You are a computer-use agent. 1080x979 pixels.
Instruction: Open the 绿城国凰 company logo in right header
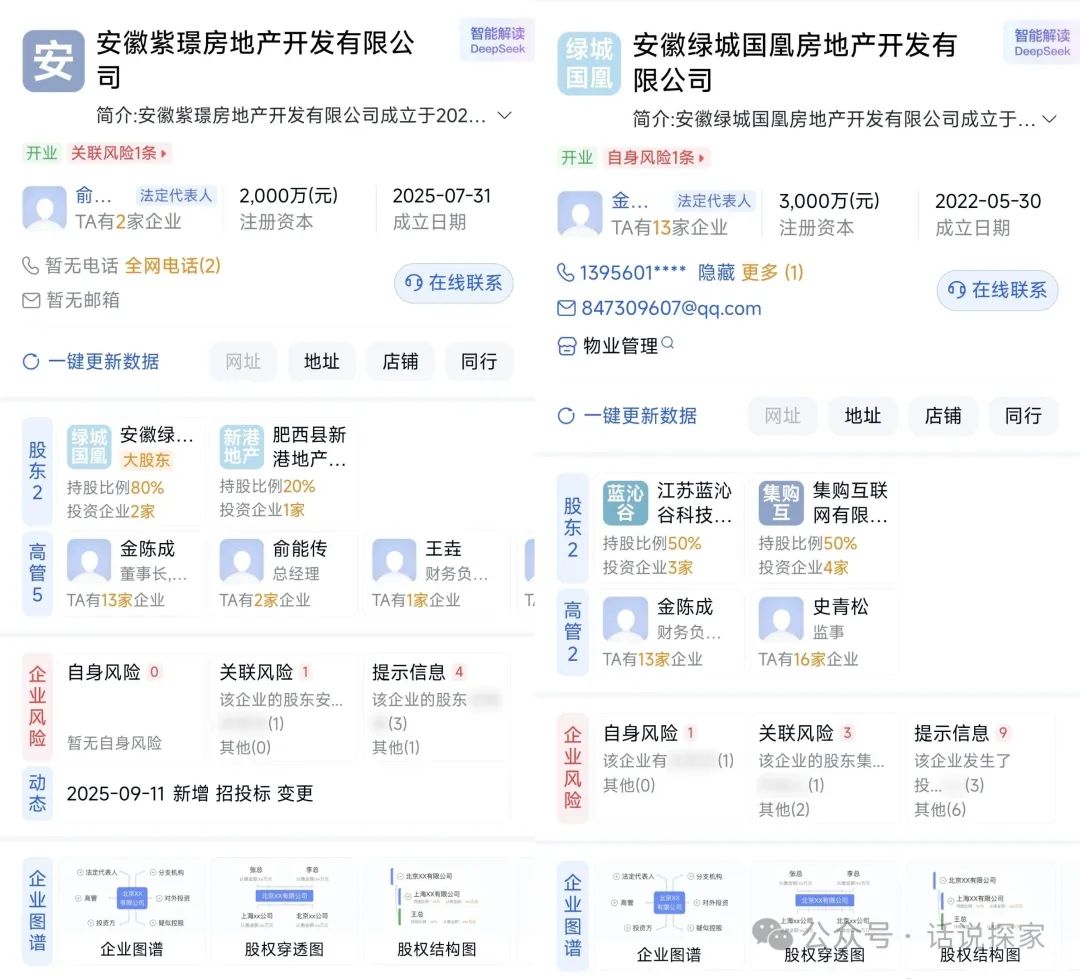[x=589, y=63]
